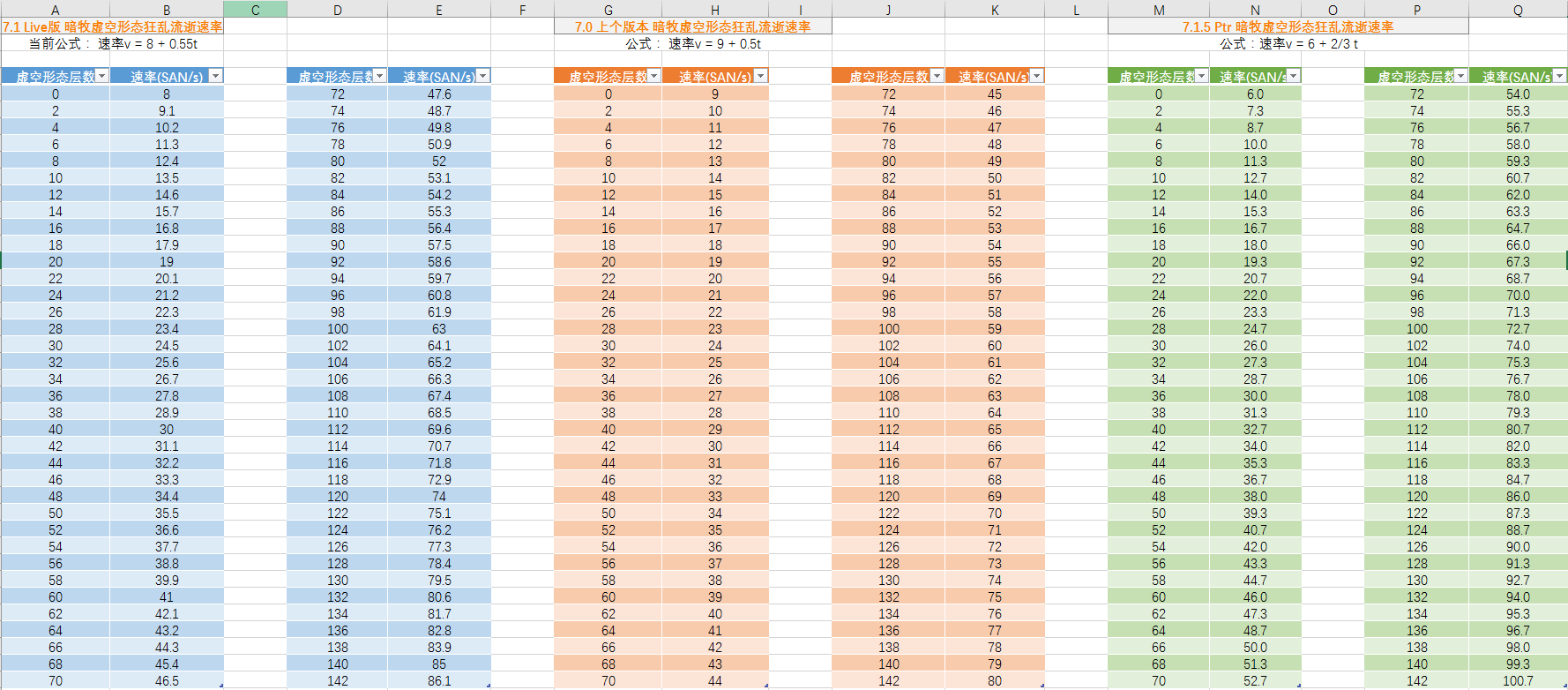Select column B by its header
This screenshot has height=690, width=1568.
tap(167, 10)
